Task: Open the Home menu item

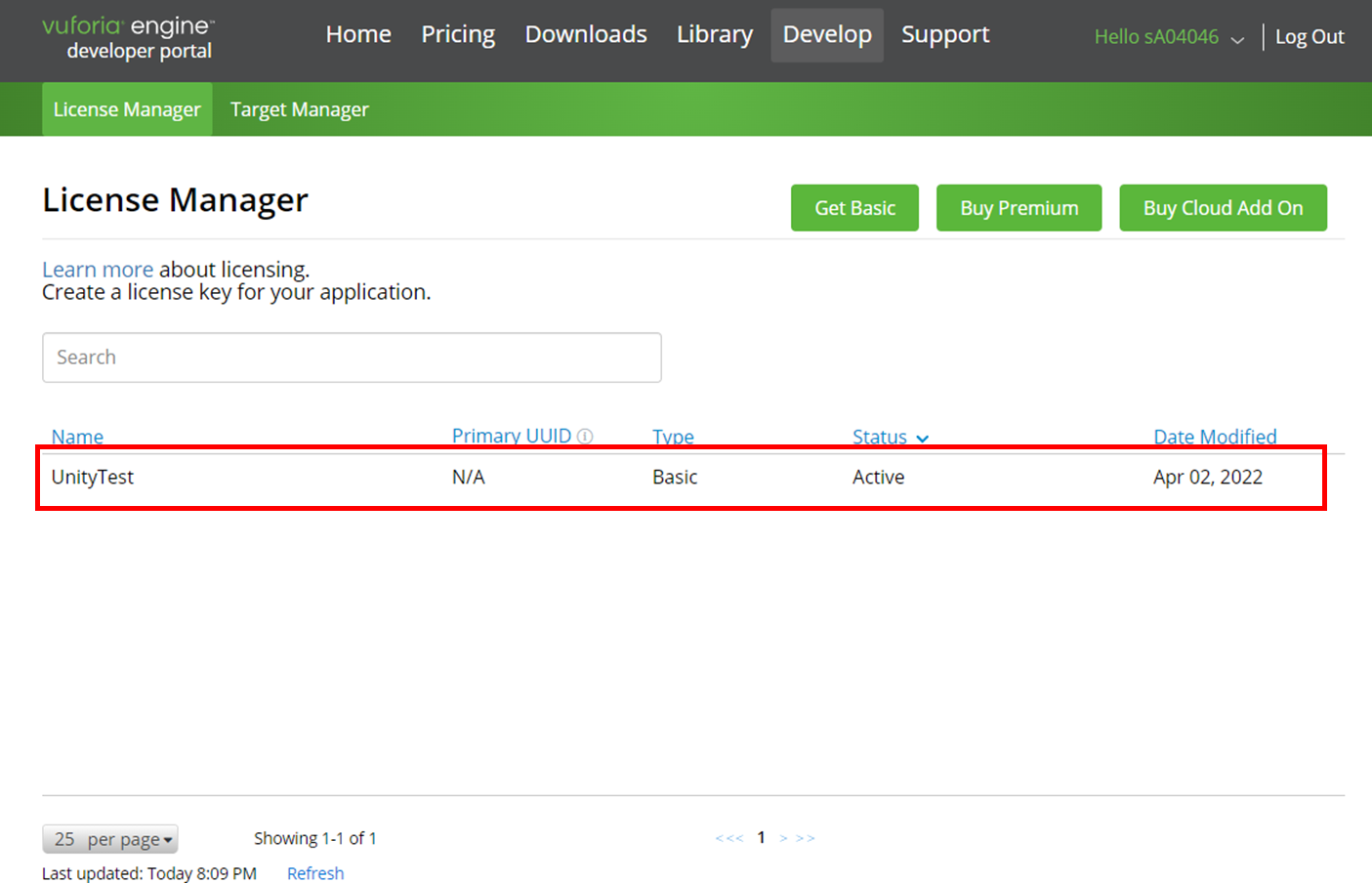Action: click(358, 34)
